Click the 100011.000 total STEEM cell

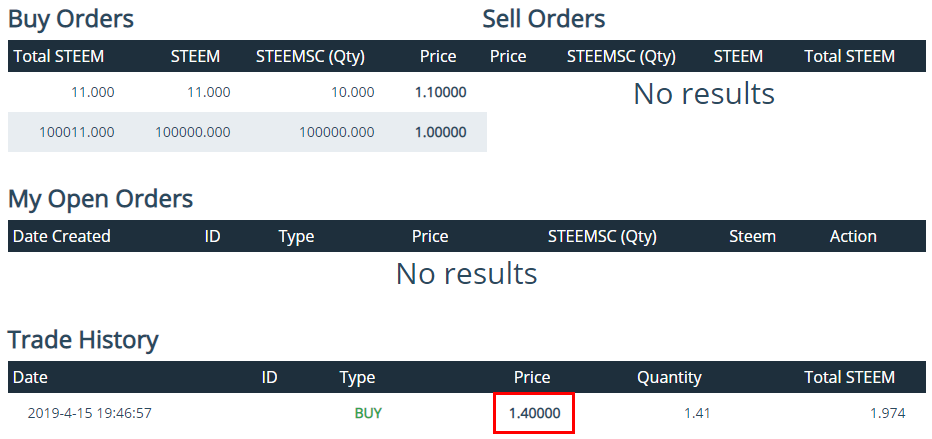coord(77,132)
